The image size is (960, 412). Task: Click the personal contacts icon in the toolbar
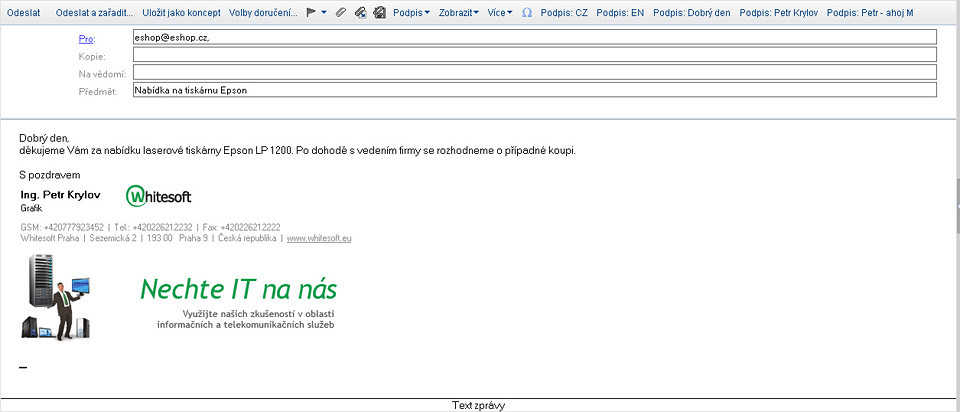379,13
